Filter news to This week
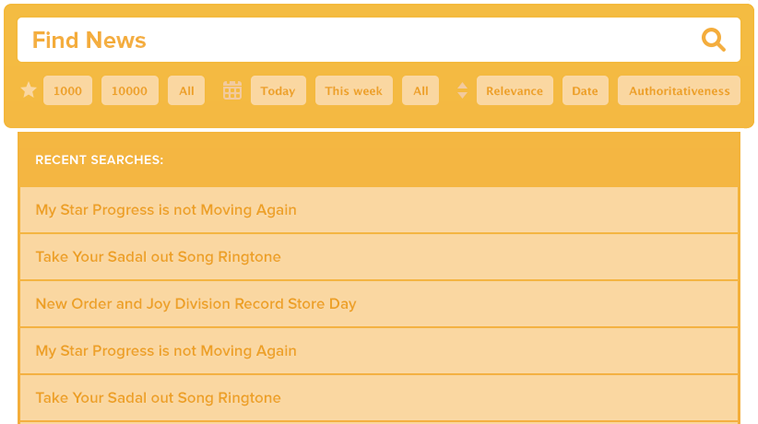The height and width of the screenshot is (424, 758). (354, 91)
